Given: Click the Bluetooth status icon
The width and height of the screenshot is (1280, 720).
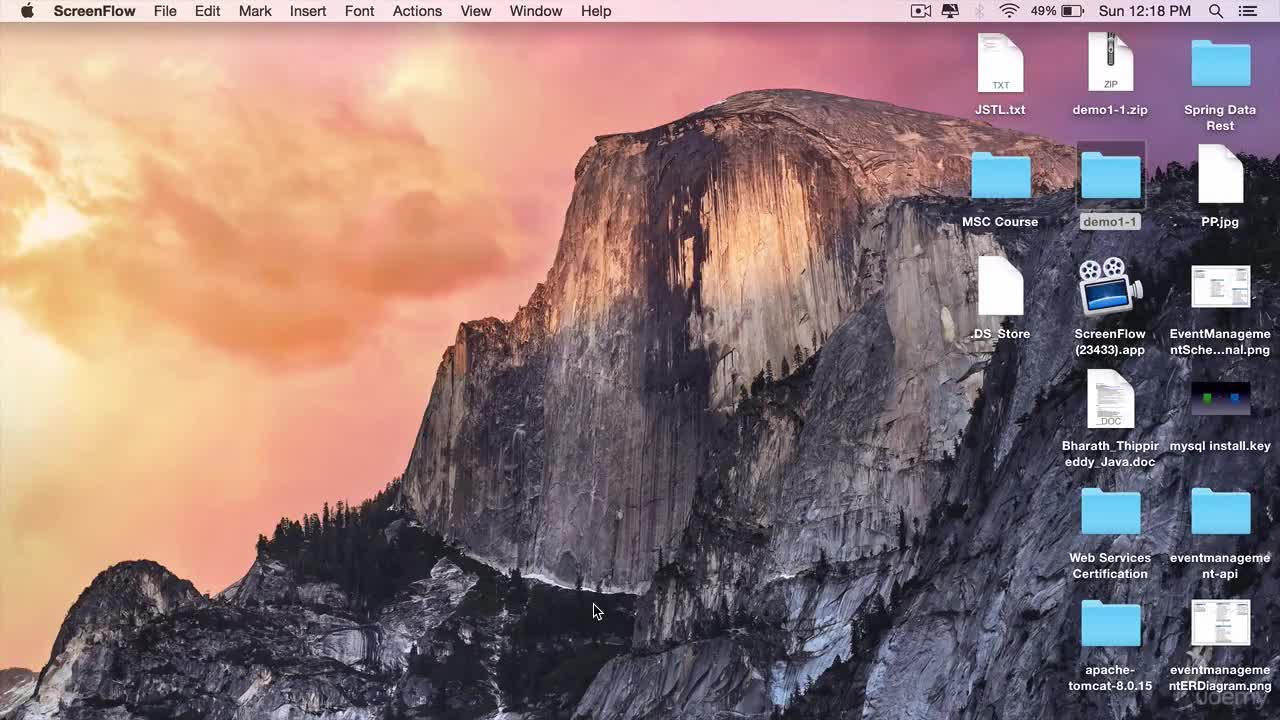Looking at the screenshot, I should pos(979,11).
